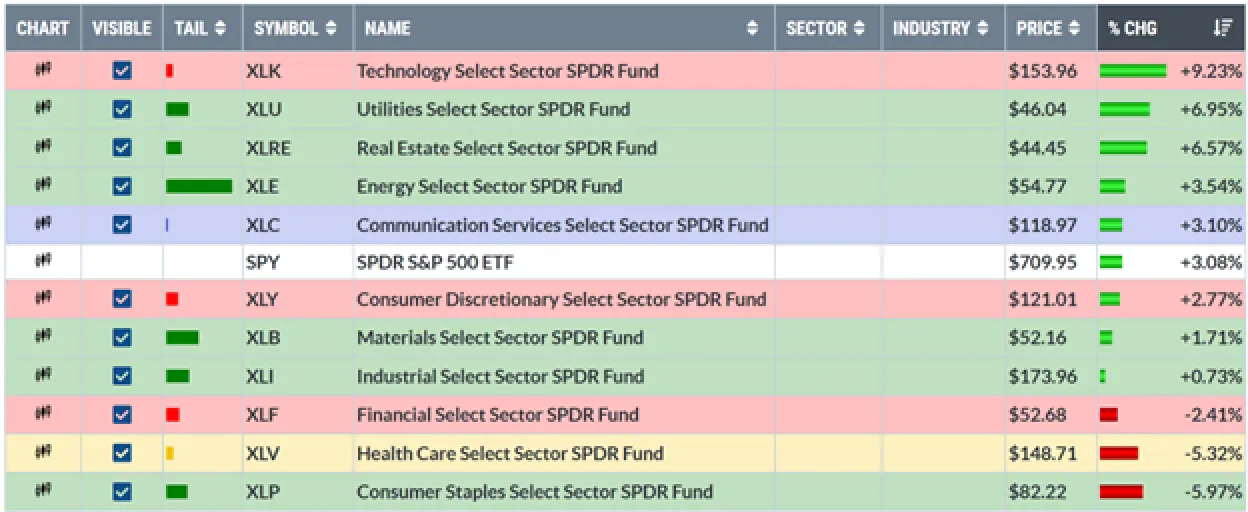Open the chart icon for XLK
Screen dimensions: 1248x512
point(43,71)
